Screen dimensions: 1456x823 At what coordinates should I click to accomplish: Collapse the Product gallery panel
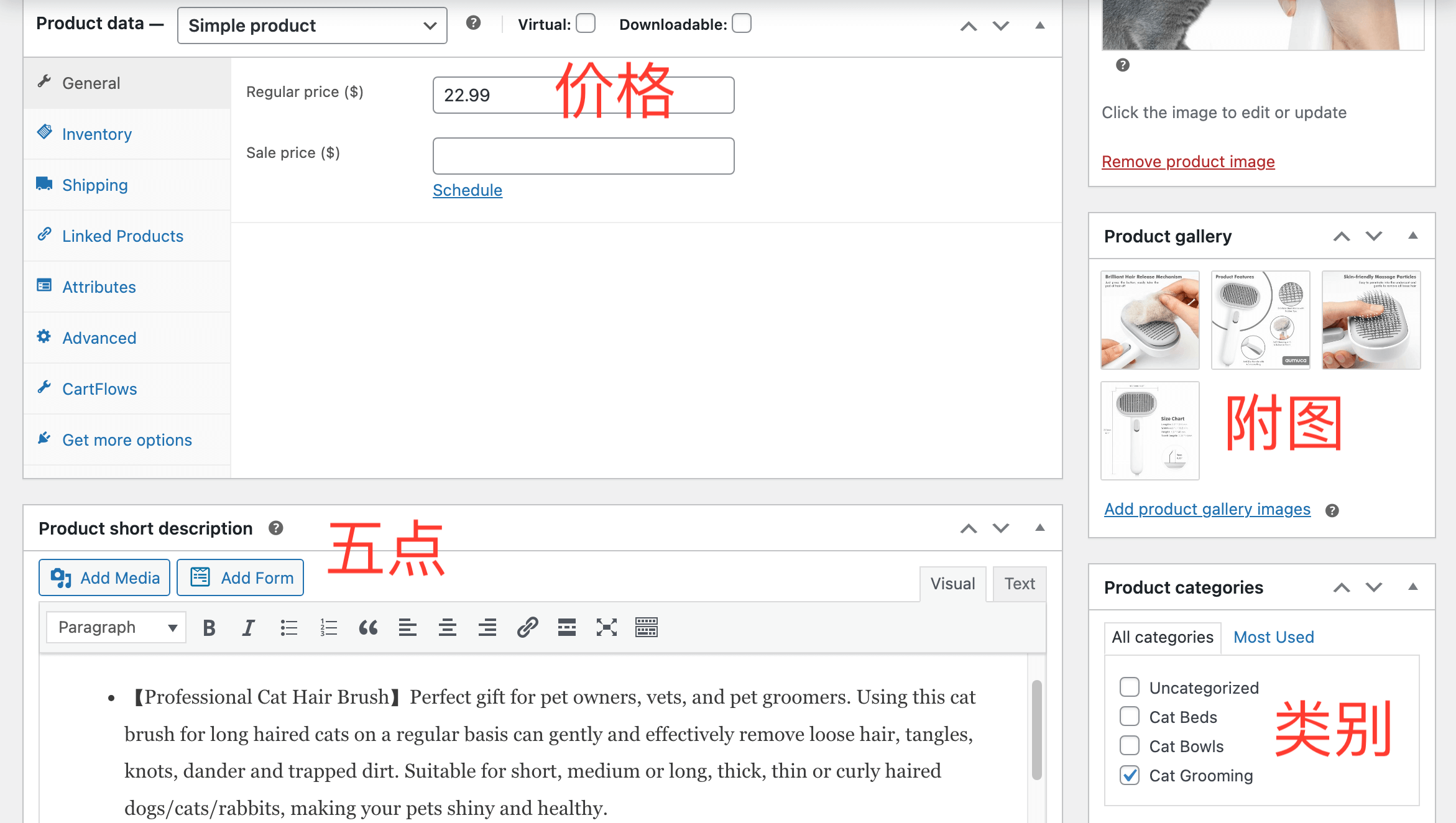pyautogui.click(x=1413, y=236)
